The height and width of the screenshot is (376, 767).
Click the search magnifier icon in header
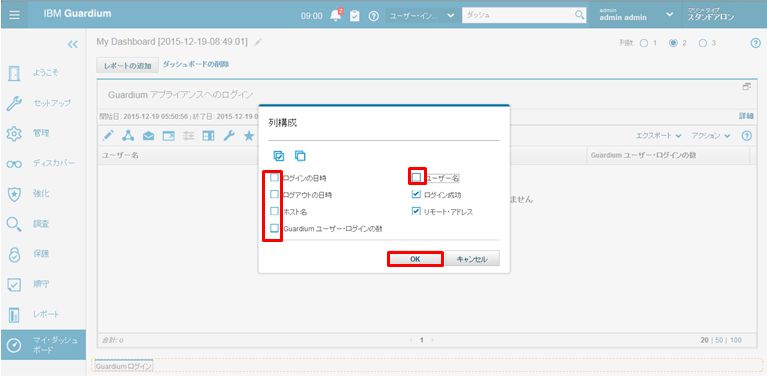coord(579,15)
